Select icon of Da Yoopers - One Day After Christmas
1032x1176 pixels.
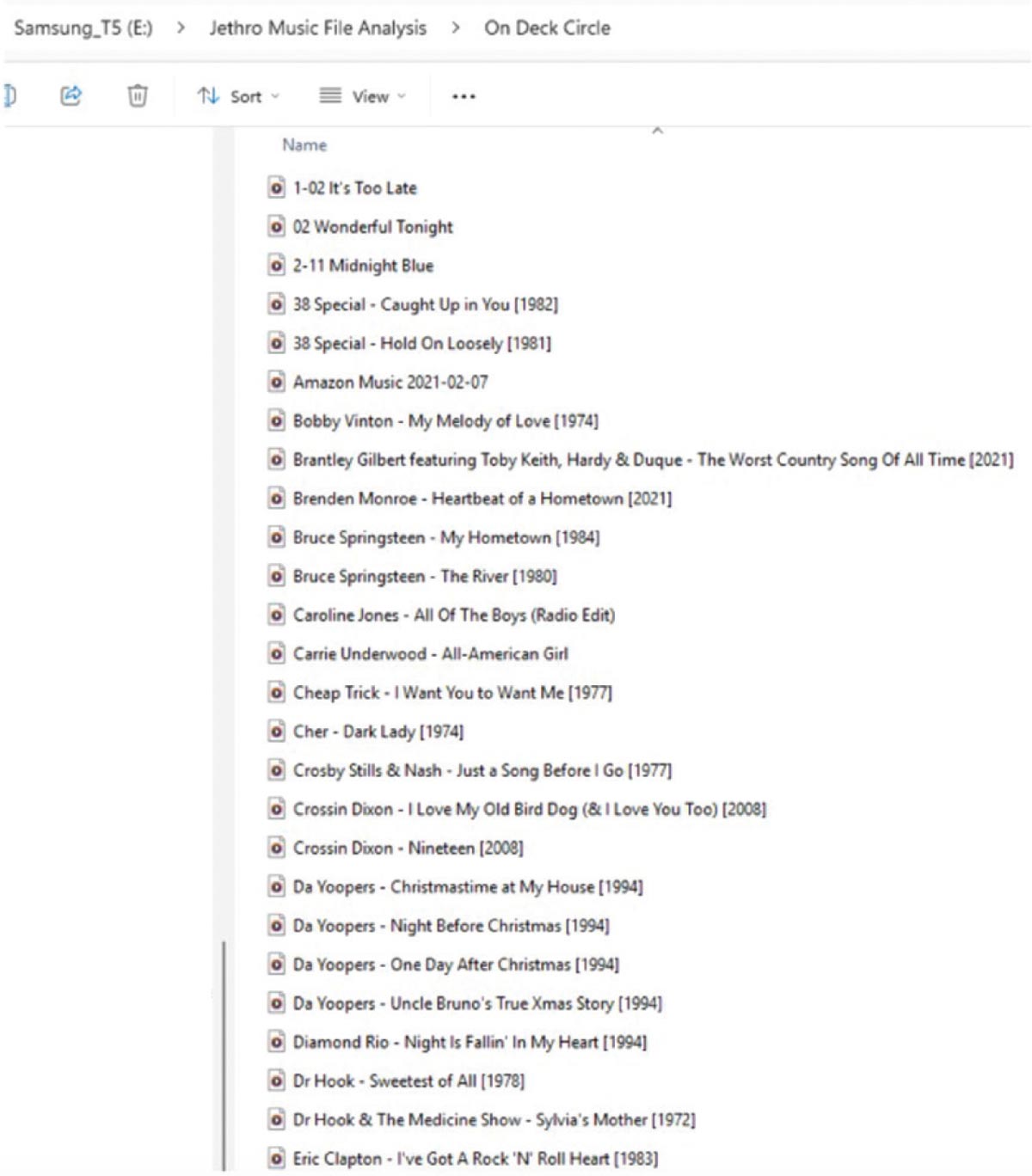pyautogui.click(x=276, y=965)
